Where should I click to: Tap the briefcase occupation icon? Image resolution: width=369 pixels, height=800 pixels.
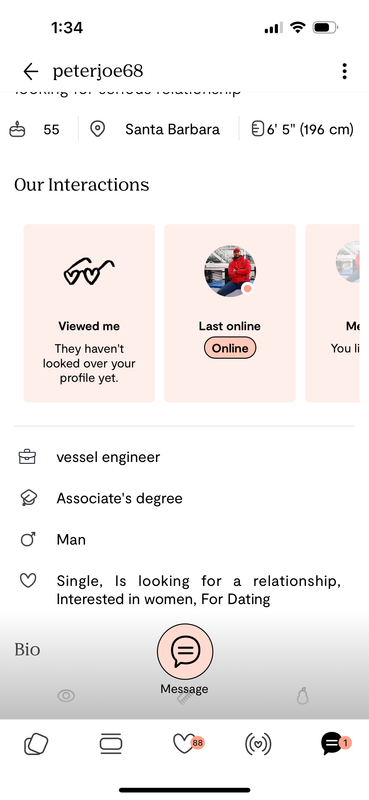coord(27,457)
